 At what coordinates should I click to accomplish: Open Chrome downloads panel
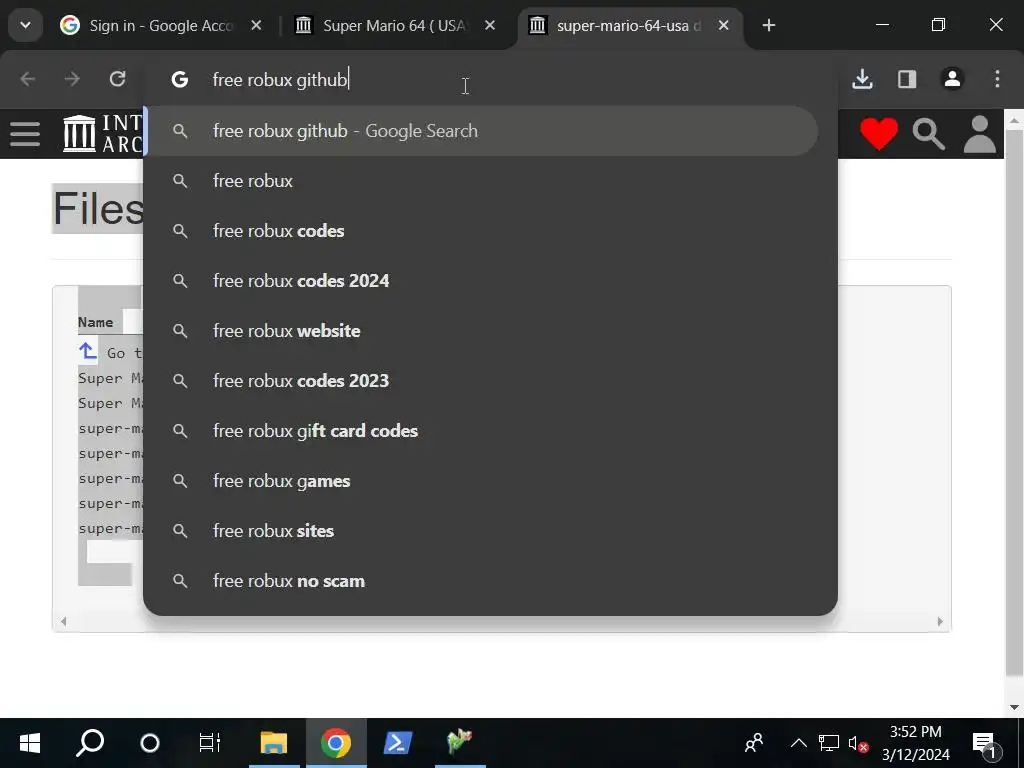click(862, 79)
